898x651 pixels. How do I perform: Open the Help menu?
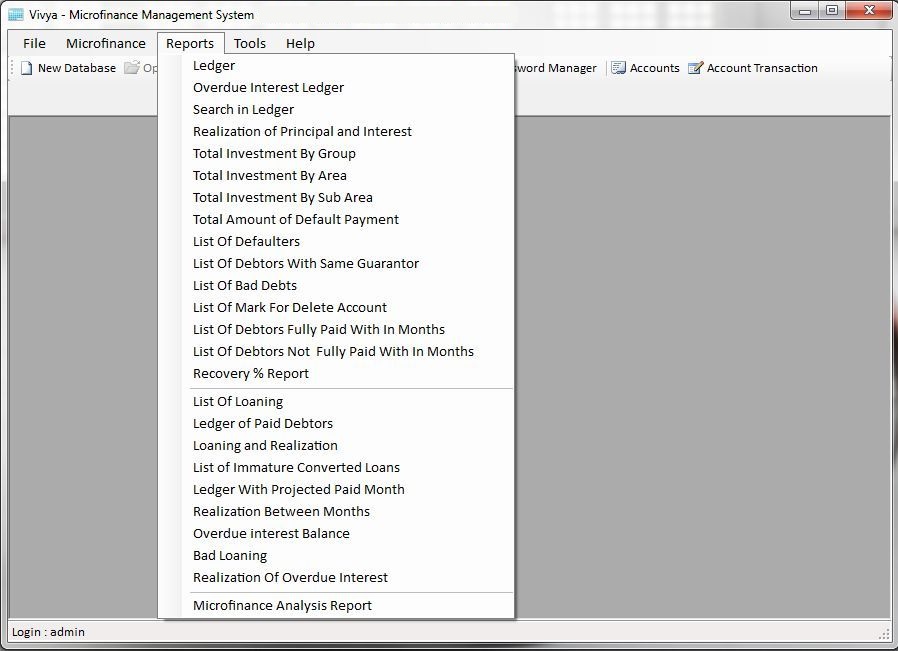(300, 43)
